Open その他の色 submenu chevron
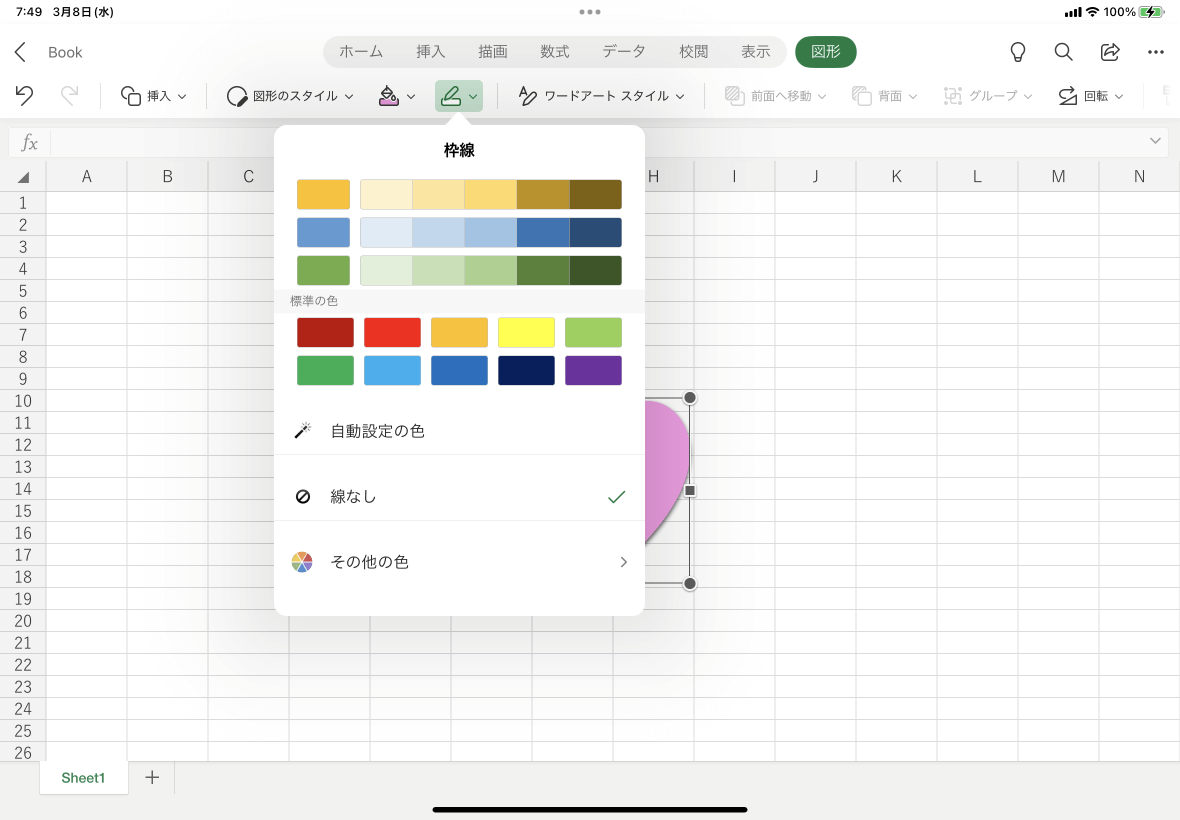Image resolution: width=1180 pixels, height=820 pixels. coord(623,562)
